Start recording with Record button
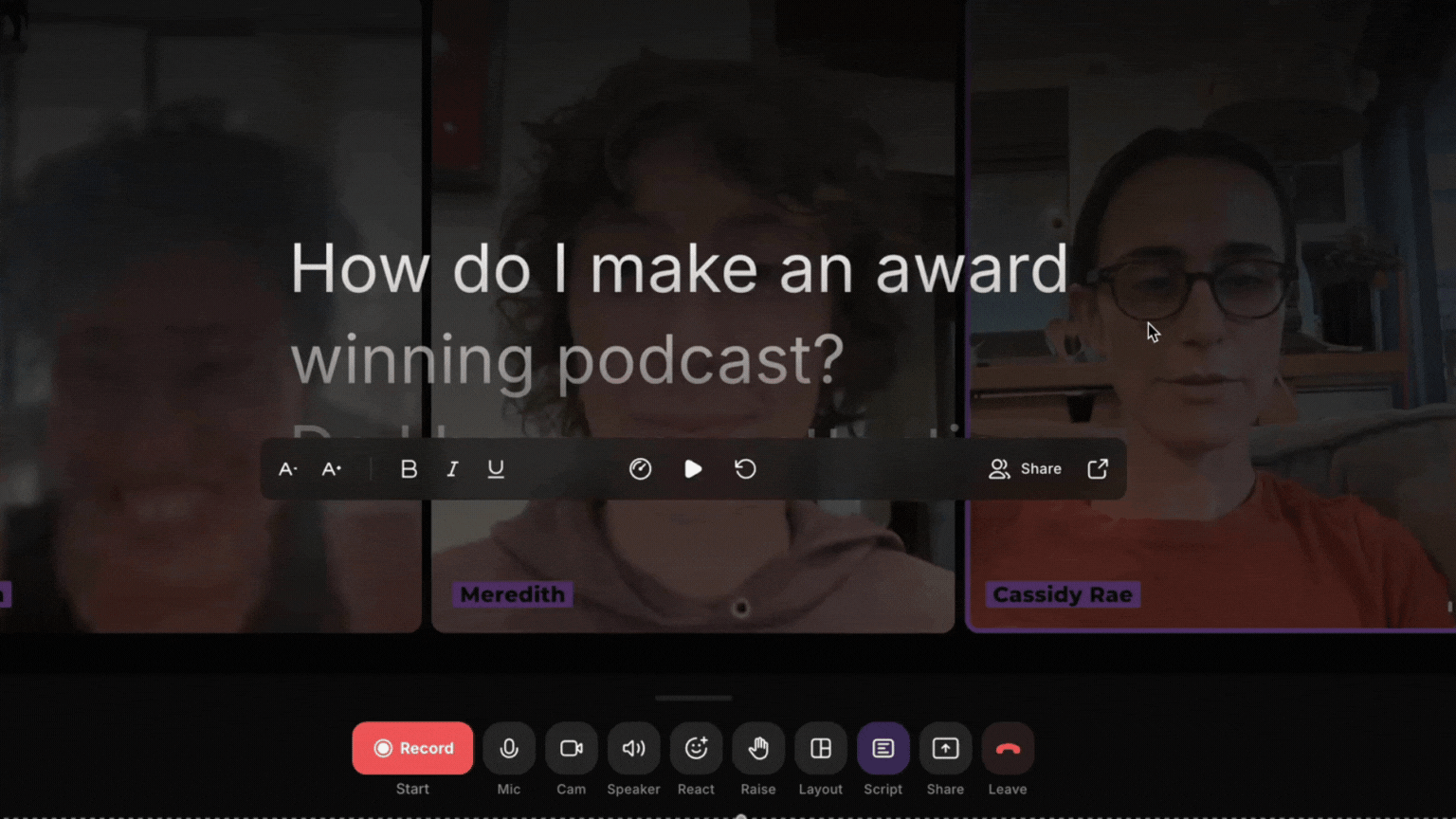Image resolution: width=1456 pixels, height=819 pixels. [x=412, y=748]
